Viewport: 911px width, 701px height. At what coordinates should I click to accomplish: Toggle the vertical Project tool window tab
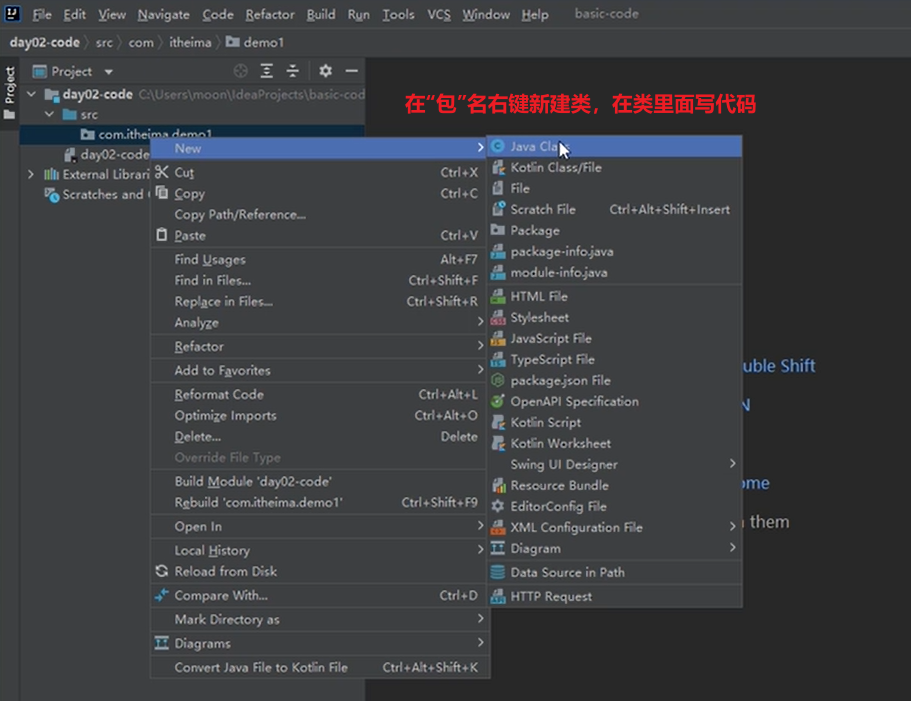[x=9, y=93]
